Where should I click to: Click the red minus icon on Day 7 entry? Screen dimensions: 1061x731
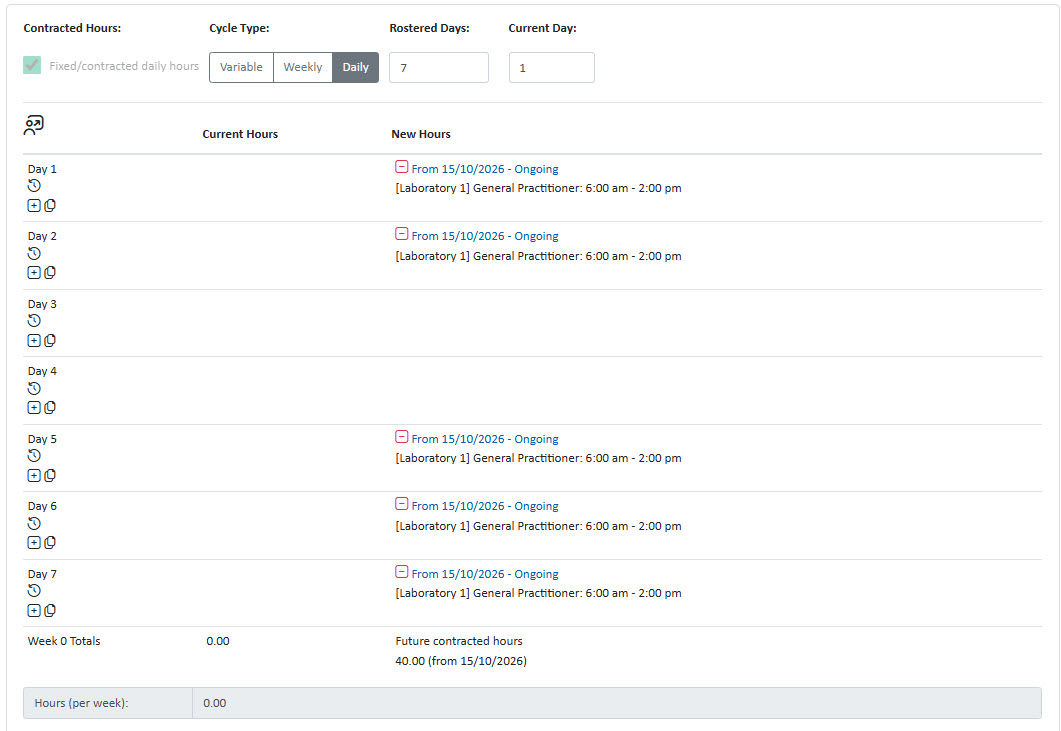click(x=401, y=572)
